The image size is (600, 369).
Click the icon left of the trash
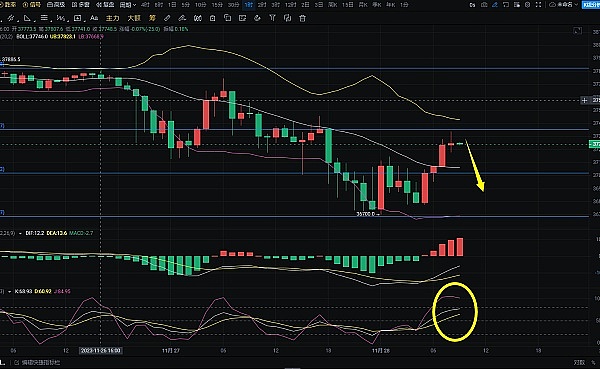287,18
